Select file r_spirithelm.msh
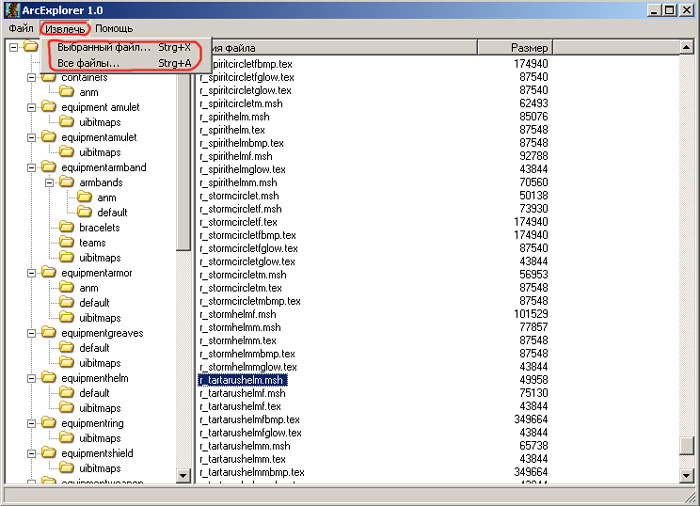 (235, 117)
